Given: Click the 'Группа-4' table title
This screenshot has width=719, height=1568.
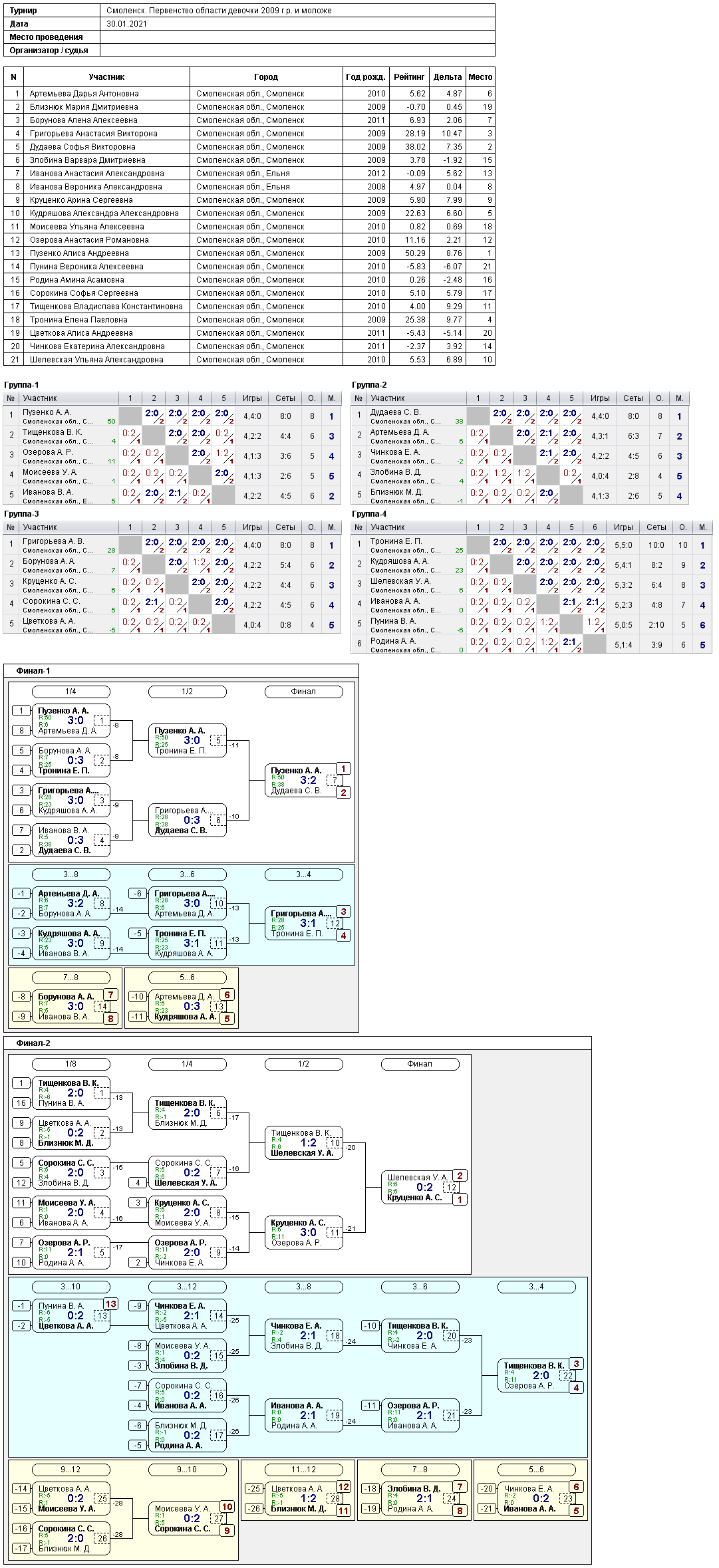Looking at the screenshot, I should pos(369,514).
